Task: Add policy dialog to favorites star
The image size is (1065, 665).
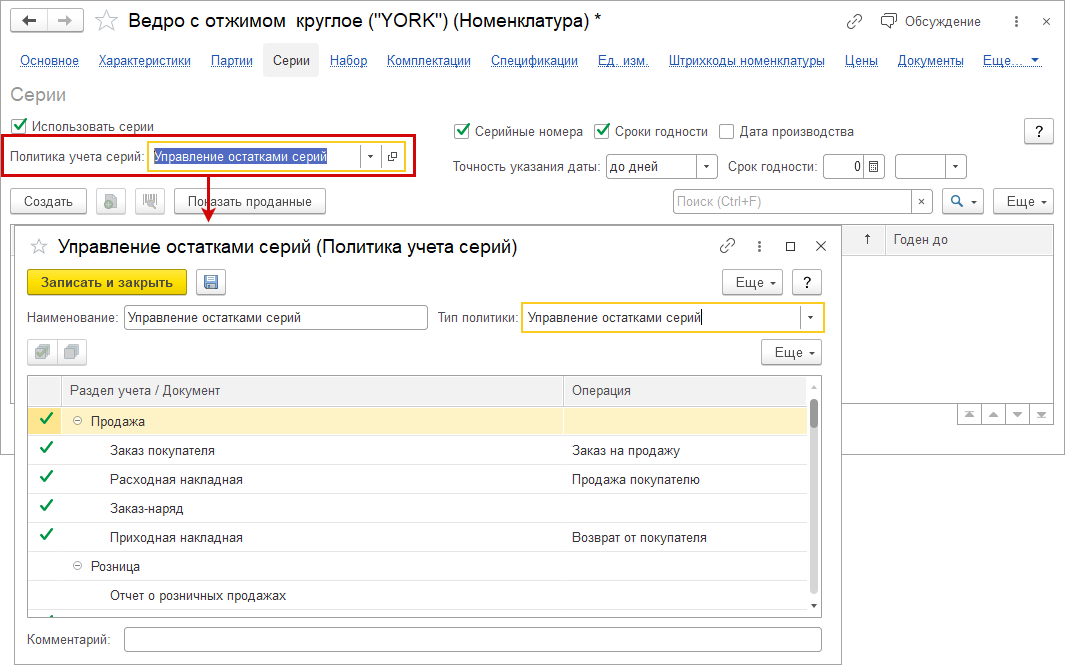Action: pos(39,247)
